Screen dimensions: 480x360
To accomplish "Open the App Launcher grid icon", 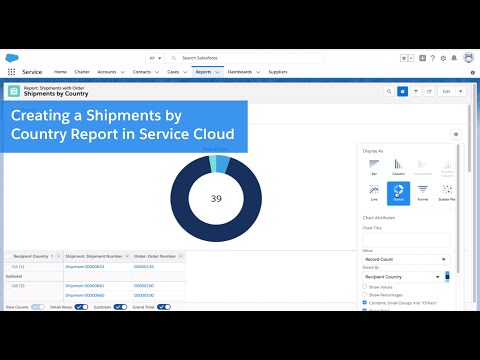I will [11, 72].
